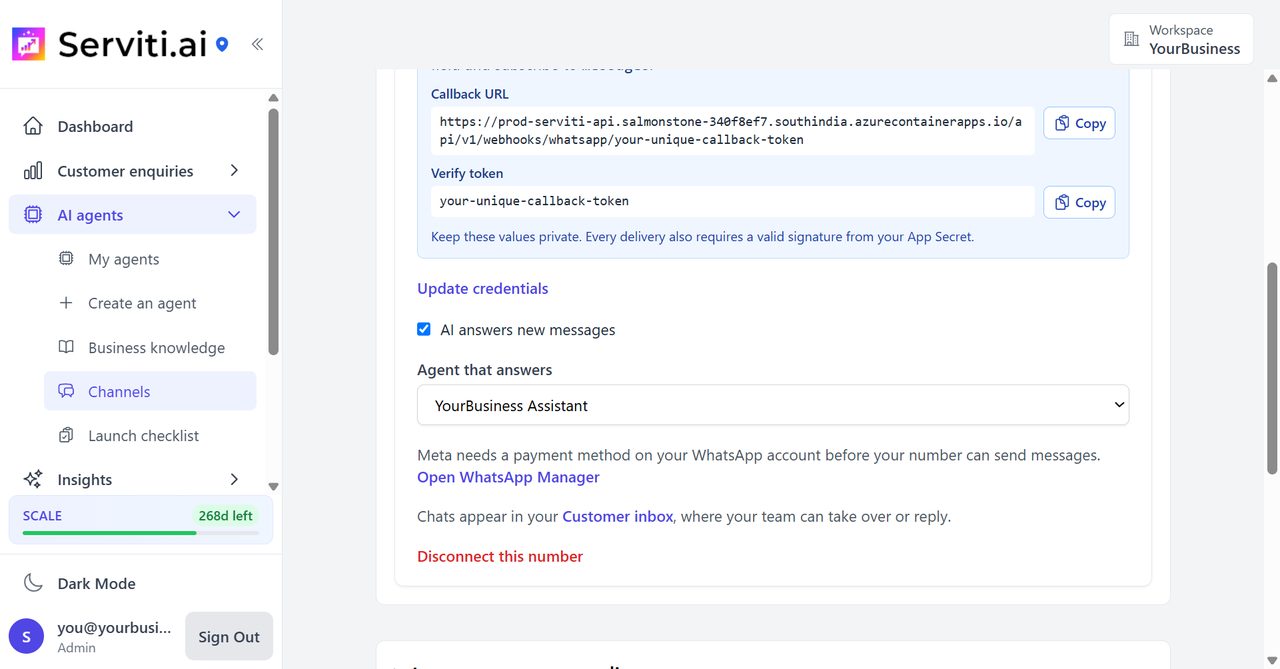Open Launch checklist page
Image resolution: width=1280 pixels, height=669 pixels.
(150, 435)
